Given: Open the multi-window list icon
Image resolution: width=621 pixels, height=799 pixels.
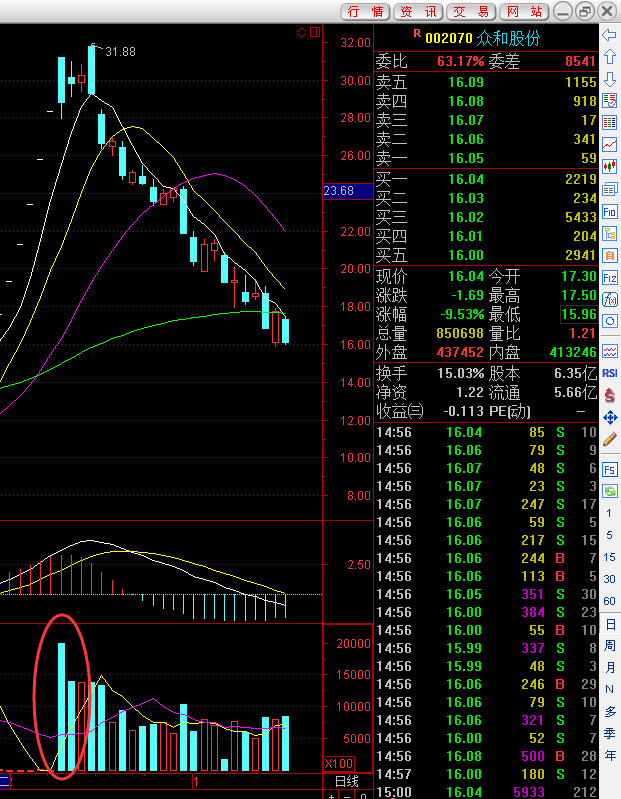Looking at the screenshot, I should pos(610,190).
